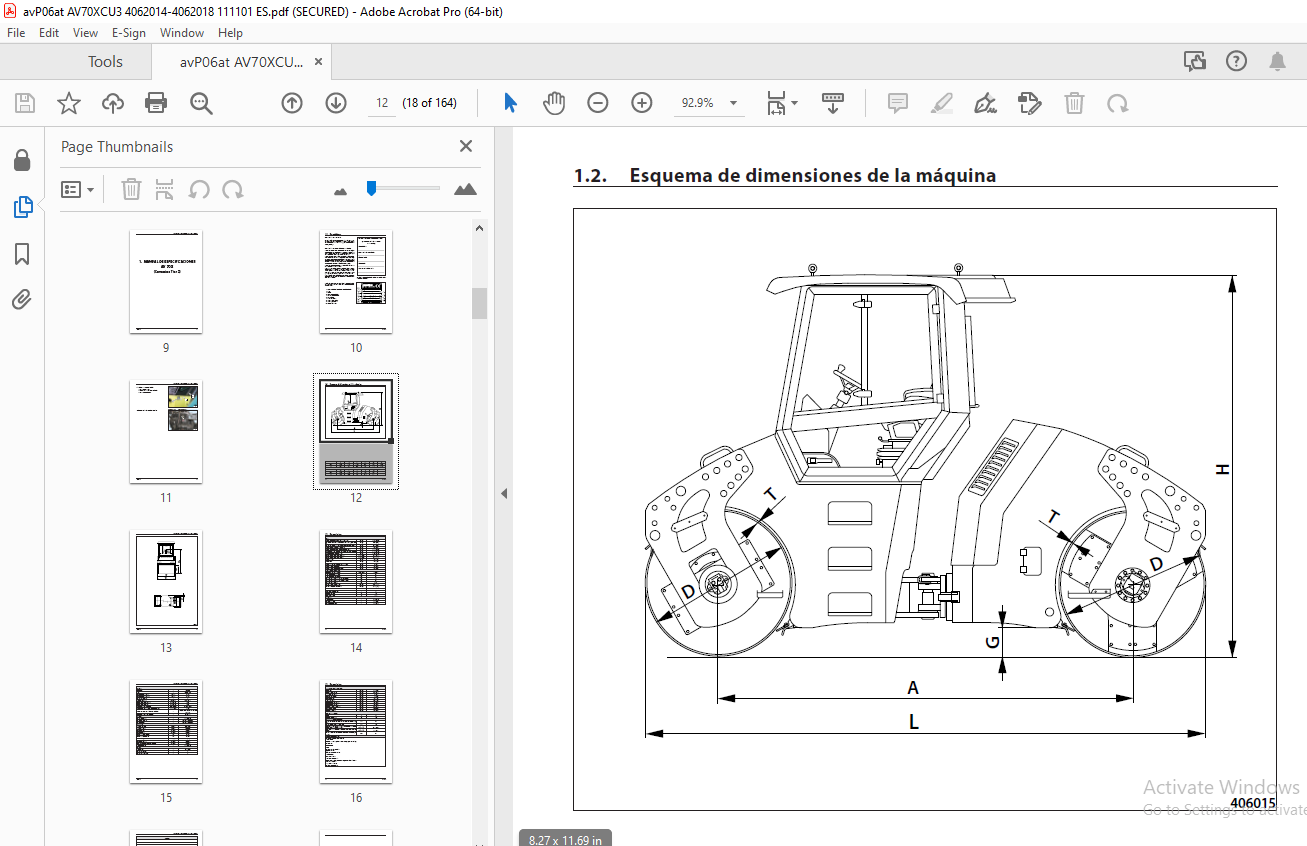Open the View menu
The height and width of the screenshot is (846, 1307).
(x=86, y=33)
